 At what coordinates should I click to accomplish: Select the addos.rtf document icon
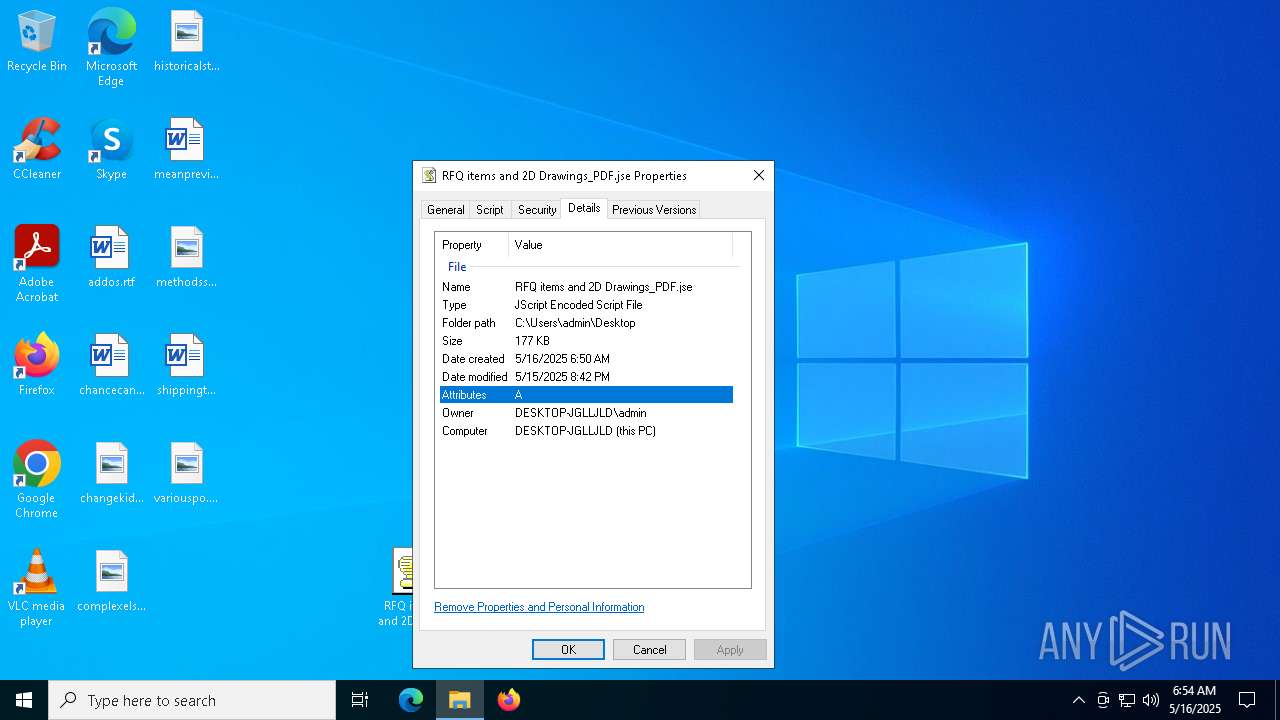point(111,257)
